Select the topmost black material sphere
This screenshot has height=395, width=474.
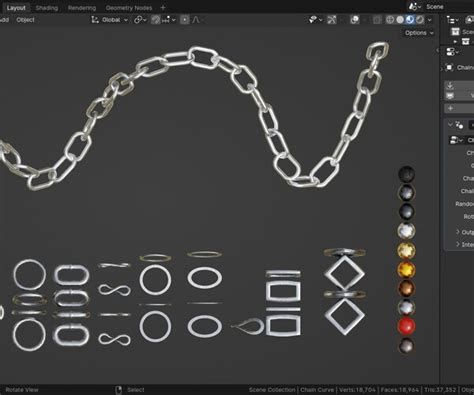407,174
